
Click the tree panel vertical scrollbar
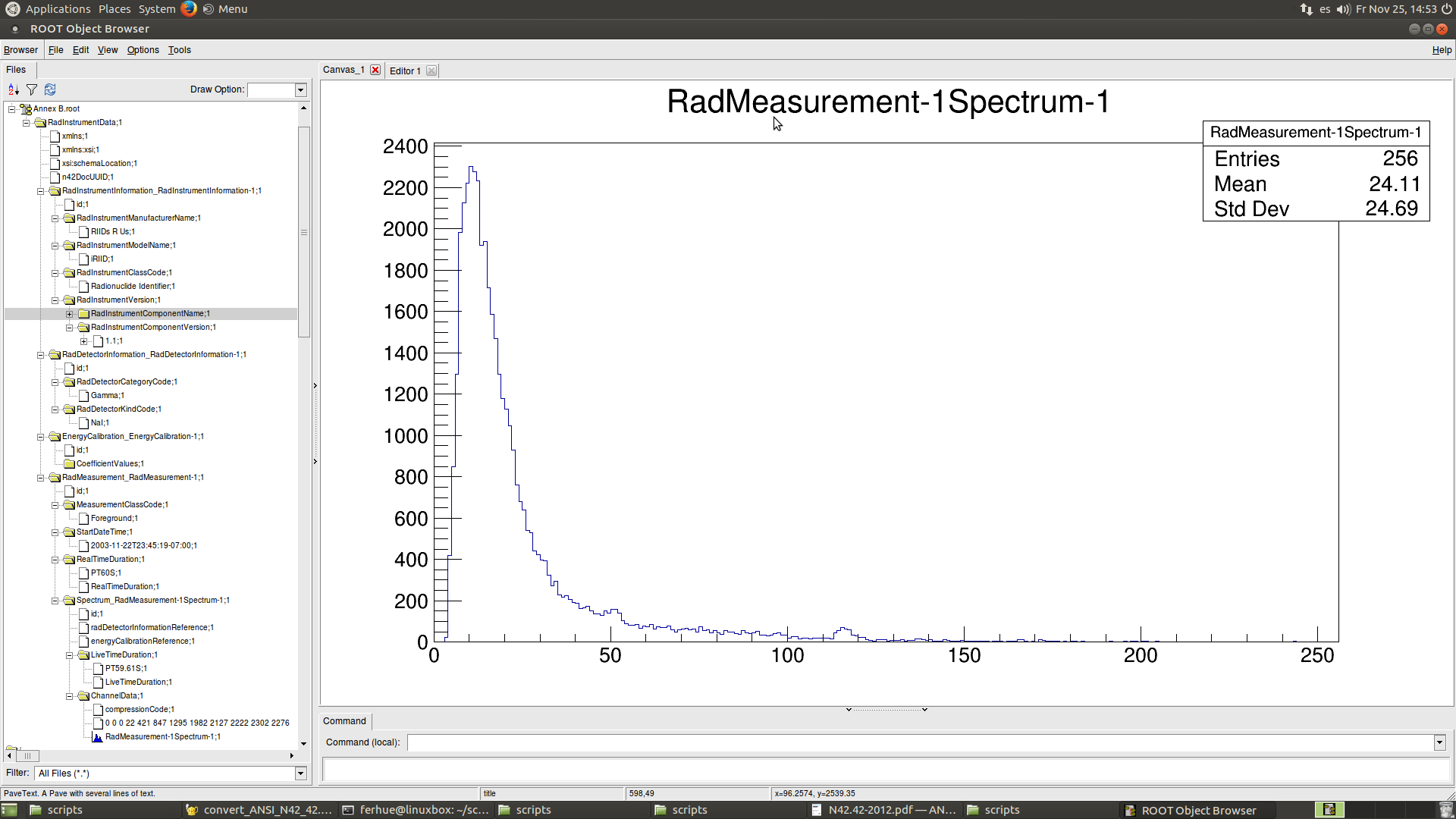click(x=304, y=231)
